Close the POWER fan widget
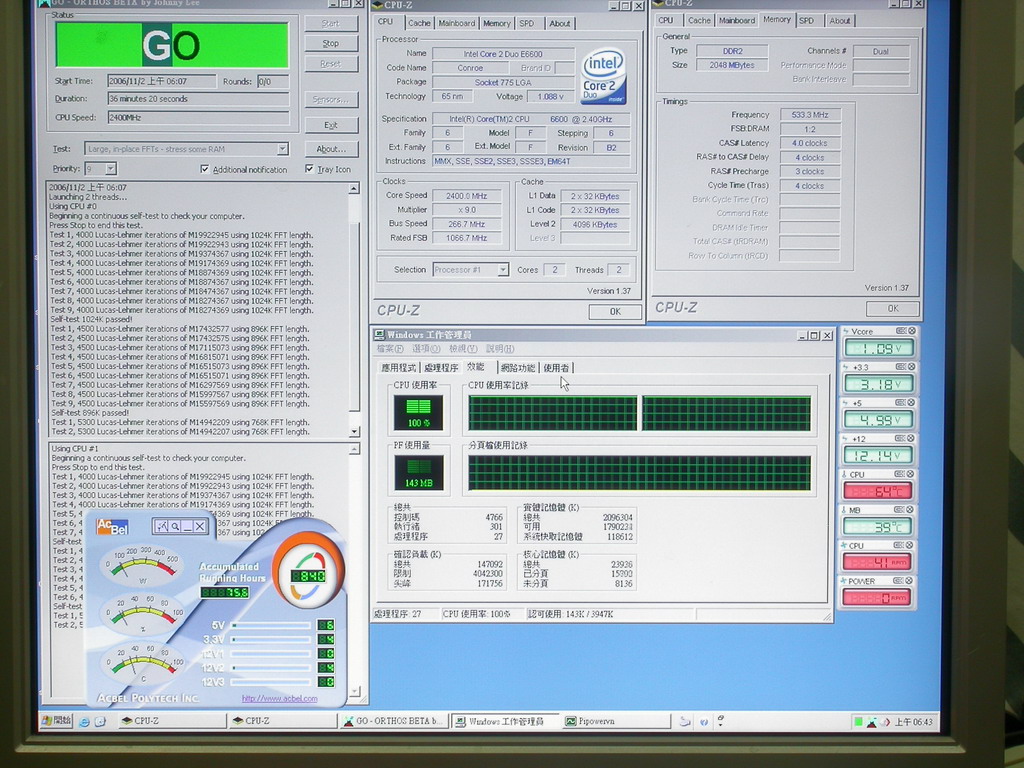Image resolution: width=1024 pixels, height=768 pixels. (910, 581)
